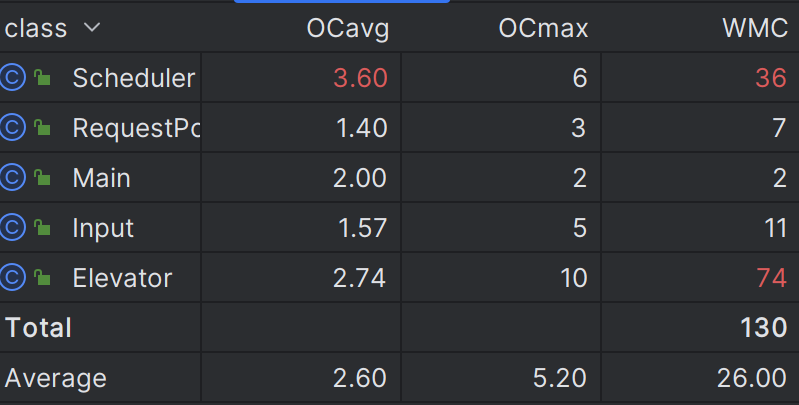
Task: Select the Total row
Action: click(x=400, y=327)
